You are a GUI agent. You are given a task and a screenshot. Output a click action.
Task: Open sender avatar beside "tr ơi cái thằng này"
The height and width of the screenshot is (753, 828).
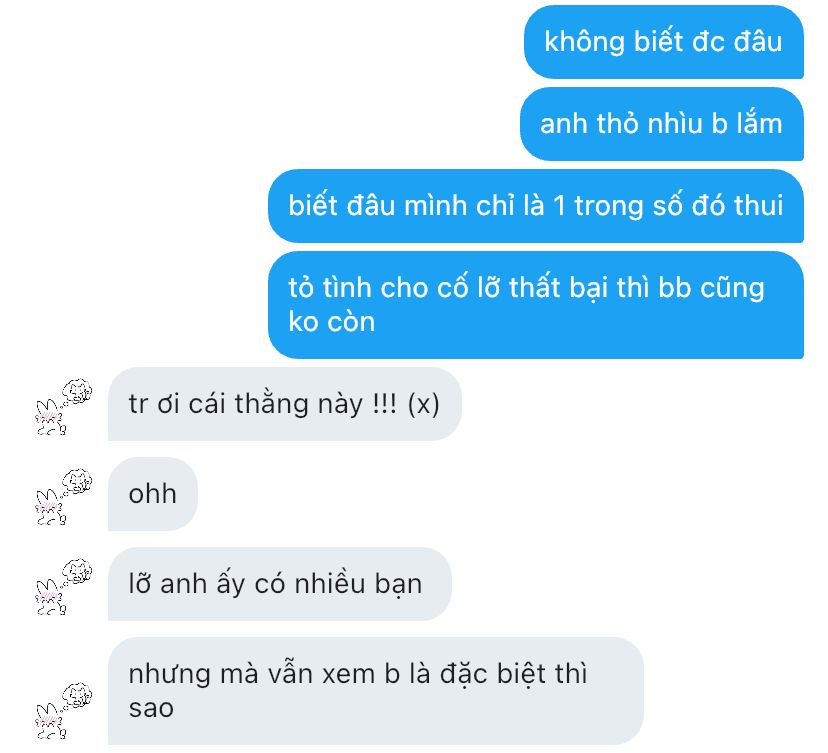click(x=64, y=407)
